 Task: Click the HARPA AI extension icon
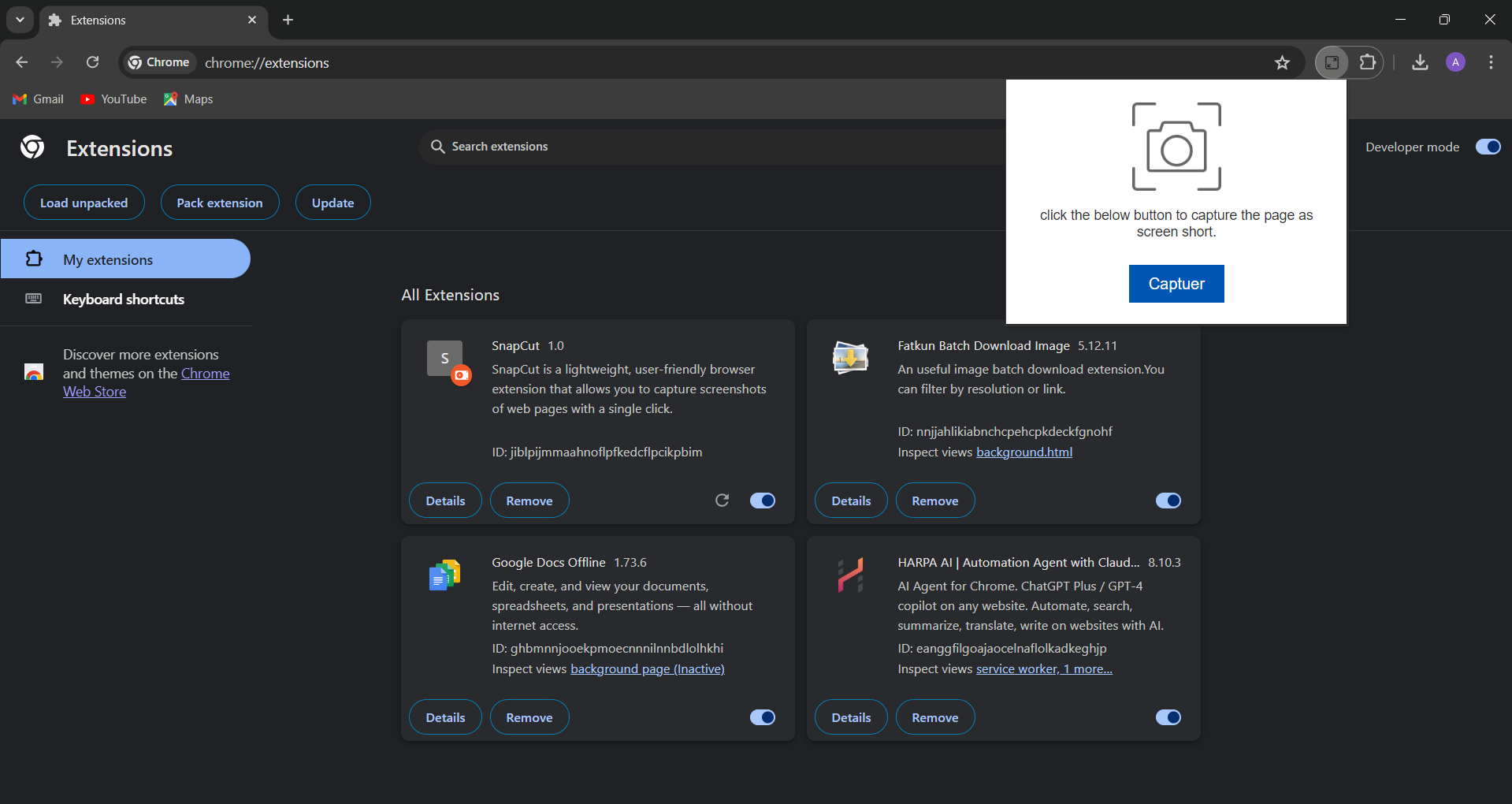(850, 575)
